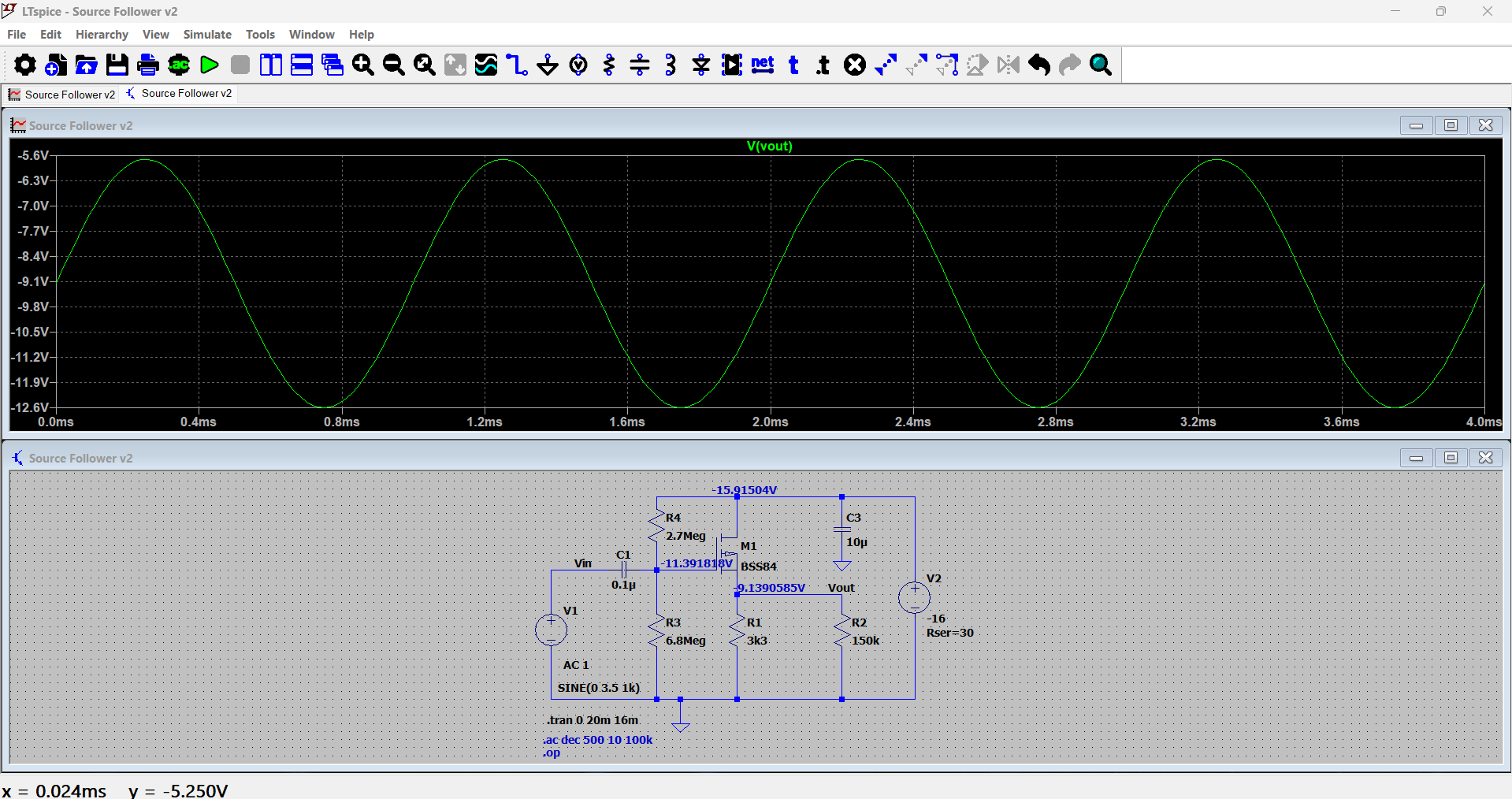The image size is (1512, 799).
Task: Tile windows vertically using the toolbar icon
Action: tap(270, 65)
